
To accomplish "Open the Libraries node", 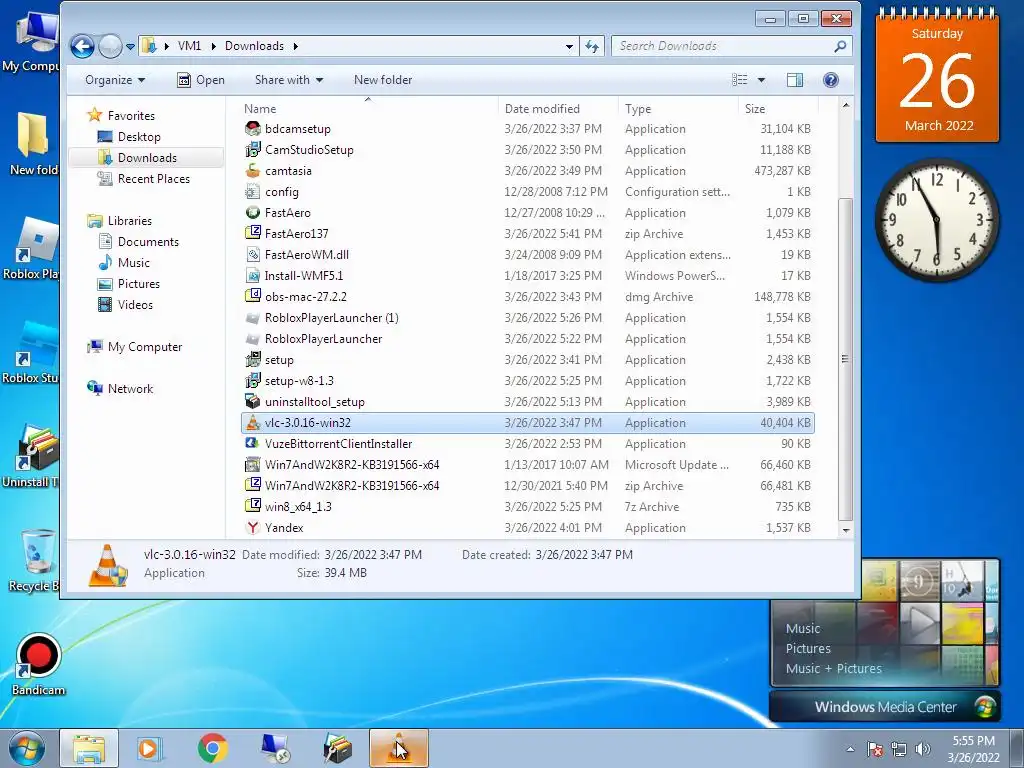I will [x=129, y=221].
